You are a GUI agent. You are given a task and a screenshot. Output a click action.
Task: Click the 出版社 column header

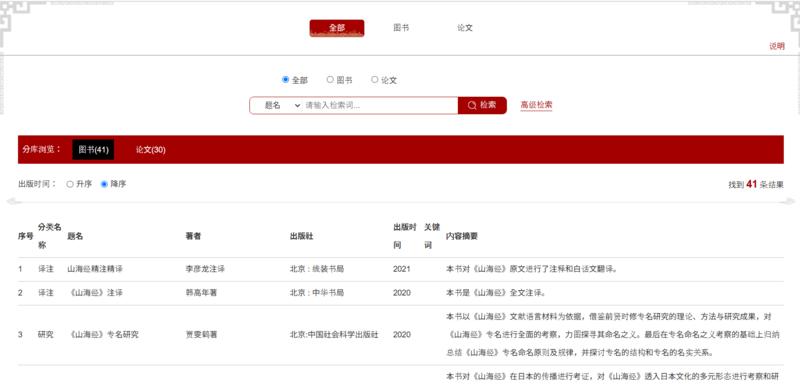point(302,236)
